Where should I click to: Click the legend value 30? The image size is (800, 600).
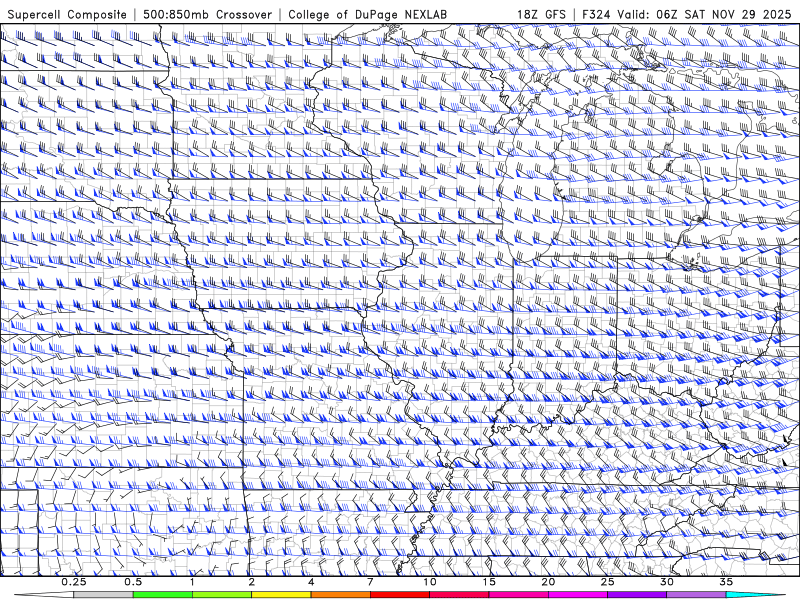click(x=667, y=582)
